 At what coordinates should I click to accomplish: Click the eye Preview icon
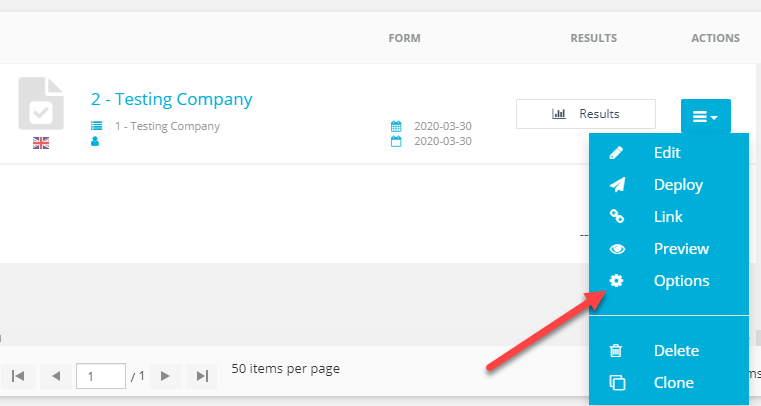(617, 249)
